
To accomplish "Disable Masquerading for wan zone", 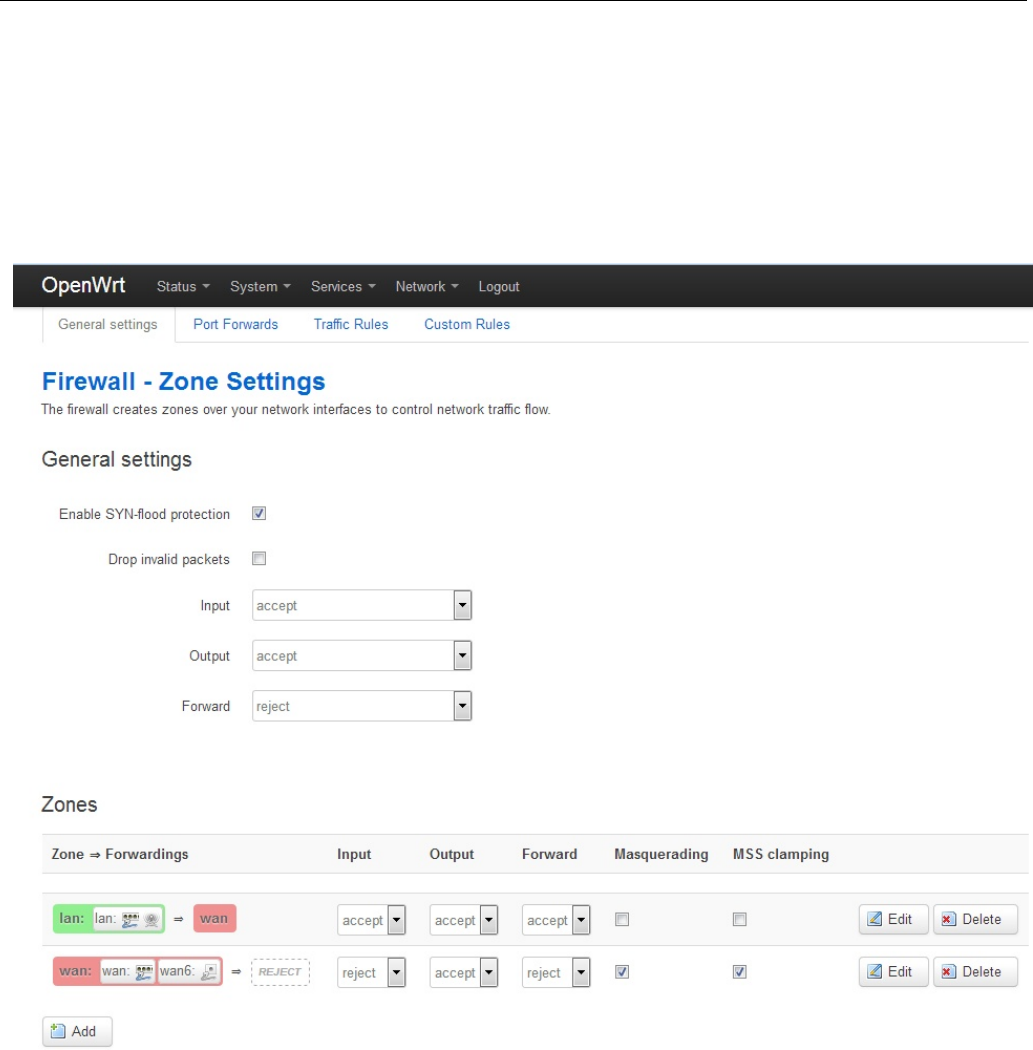I will pyautogui.click(x=622, y=971).
